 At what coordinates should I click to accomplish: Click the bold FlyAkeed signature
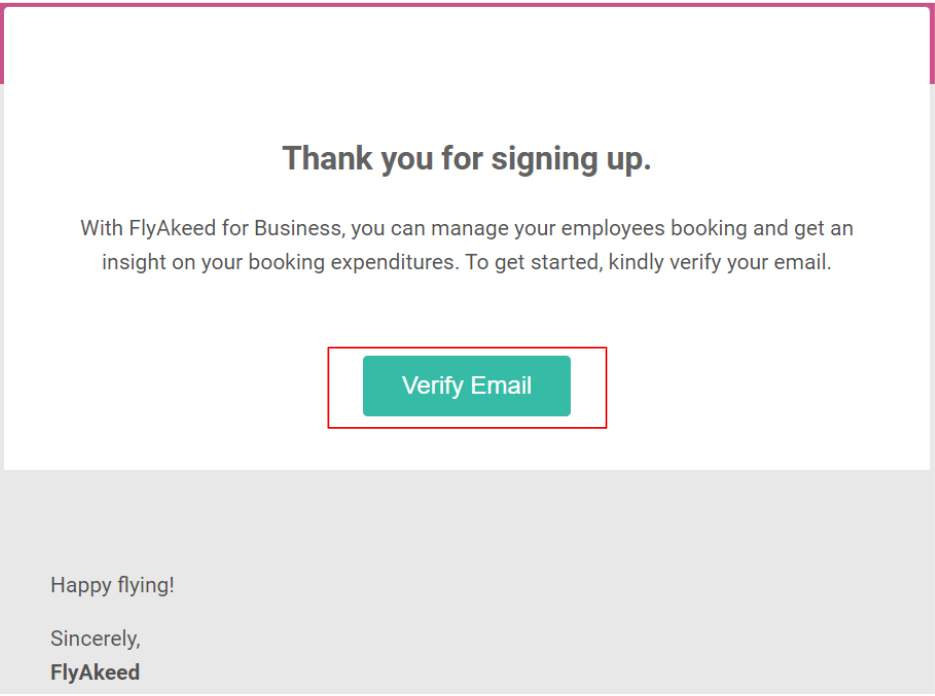(95, 672)
